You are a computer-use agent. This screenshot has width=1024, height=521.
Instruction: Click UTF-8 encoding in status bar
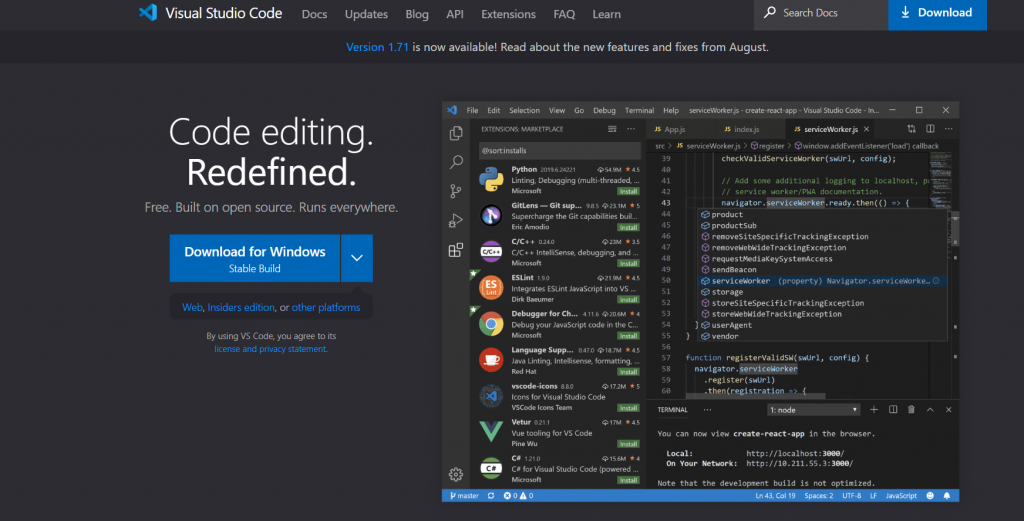click(x=852, y=496)
